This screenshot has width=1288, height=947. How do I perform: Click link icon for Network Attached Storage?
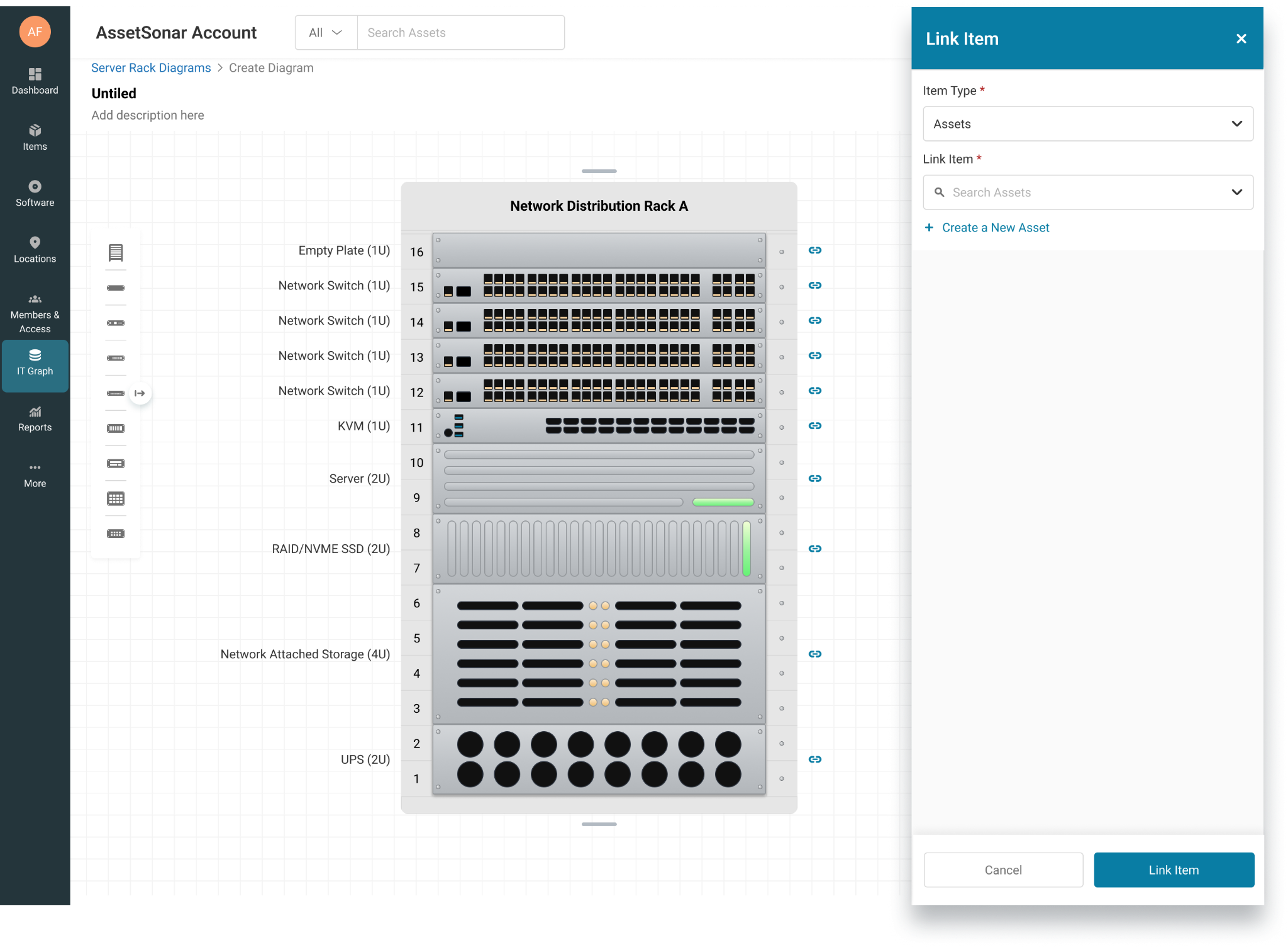tap(815, 654)
